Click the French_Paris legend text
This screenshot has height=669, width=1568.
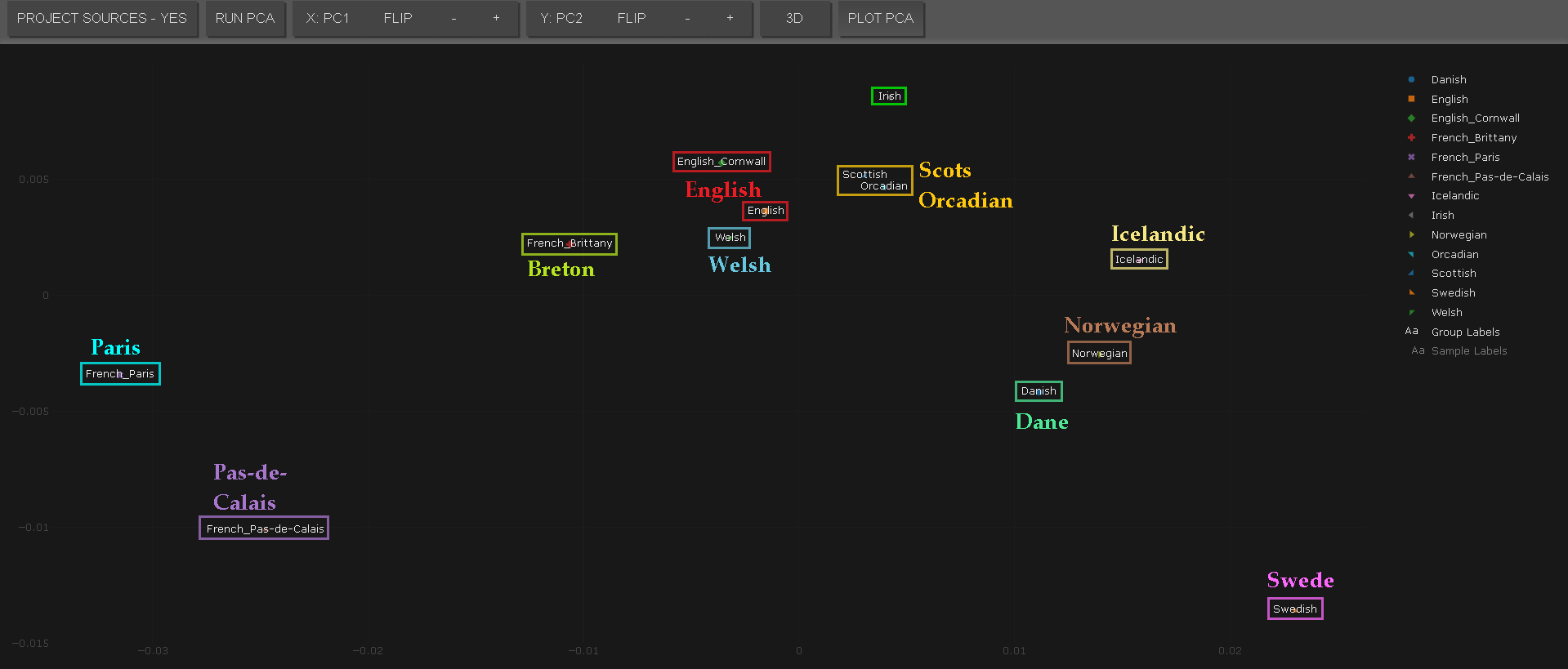1466,158
